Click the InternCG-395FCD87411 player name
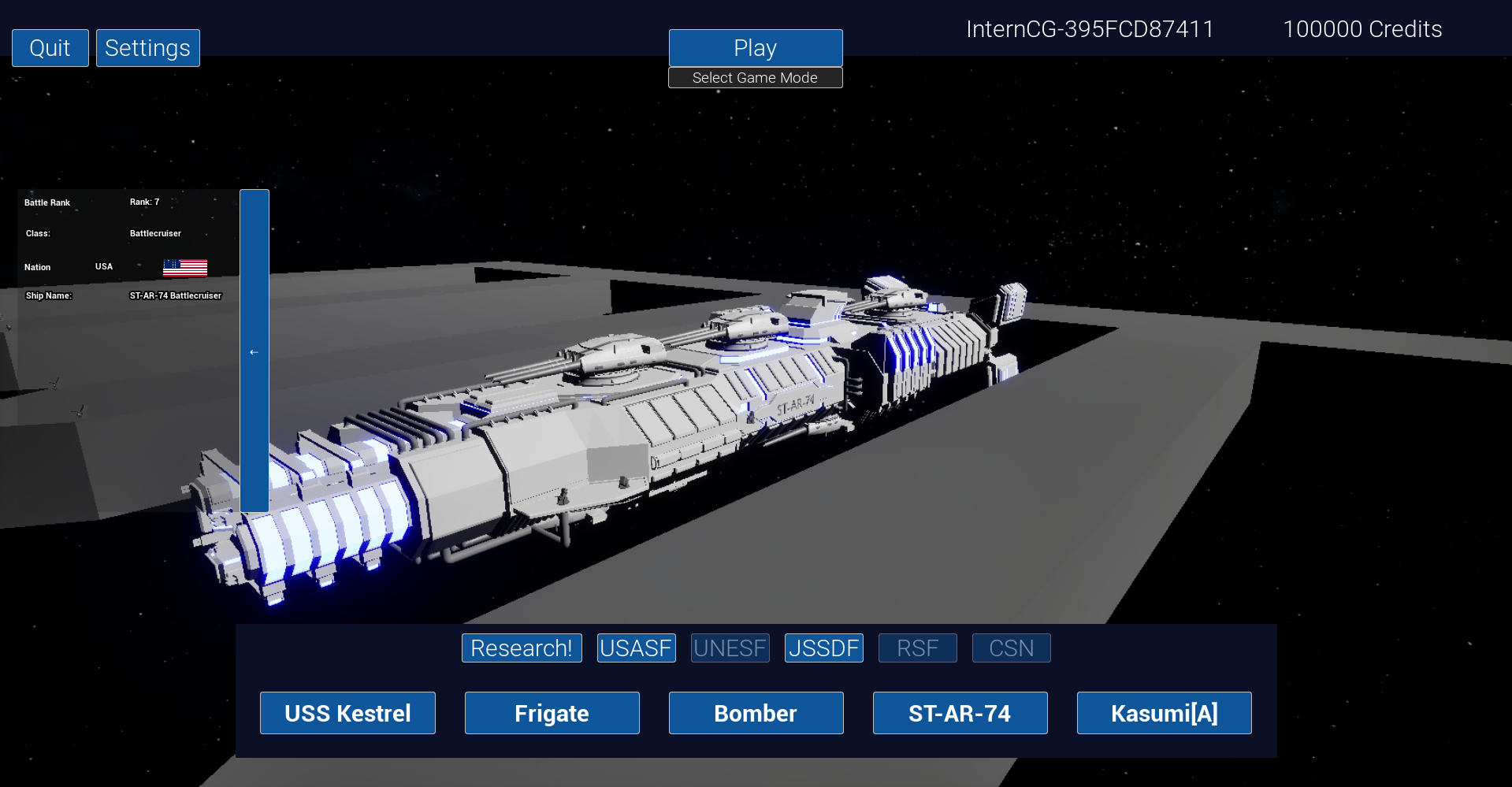Viewport: 1512px width, 787px height. click(x=1090, y=29)
